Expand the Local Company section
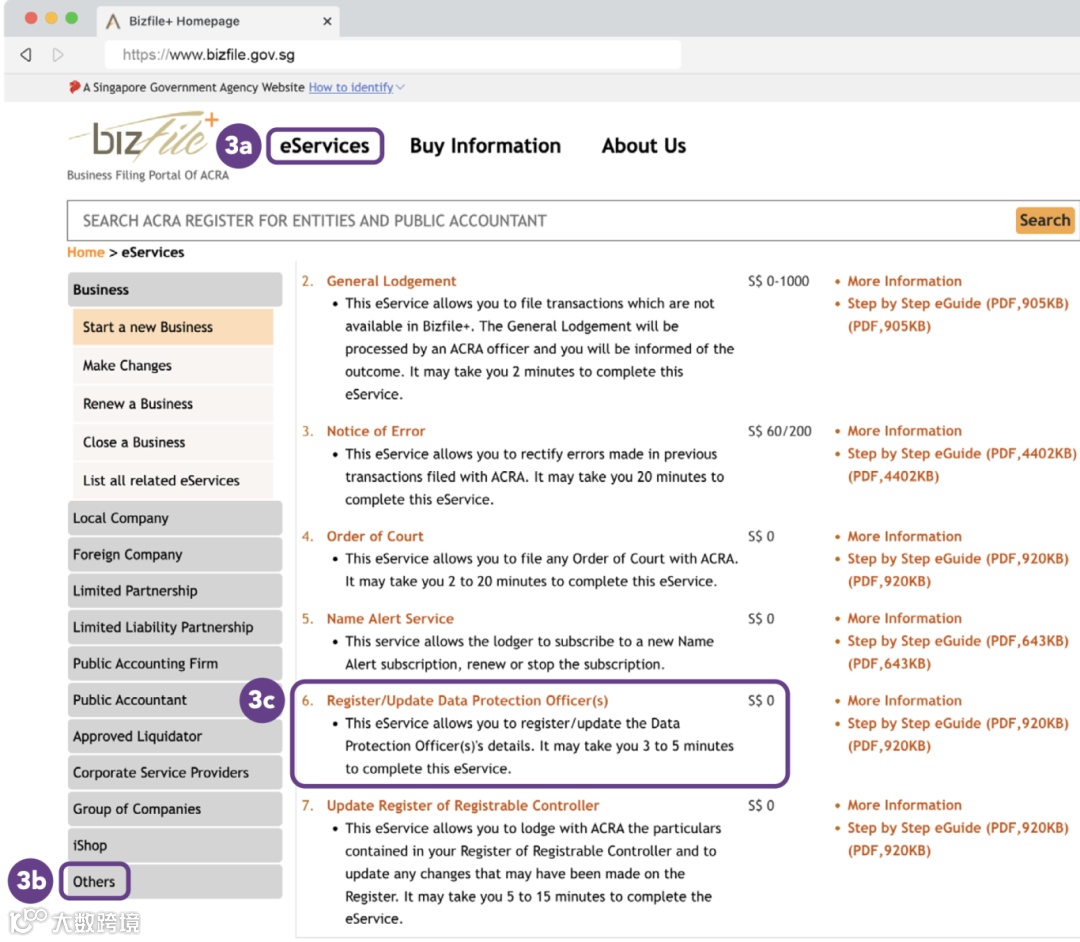Image resolution: width=1080 pixels, height=942 pixels. tap(175, 518)
